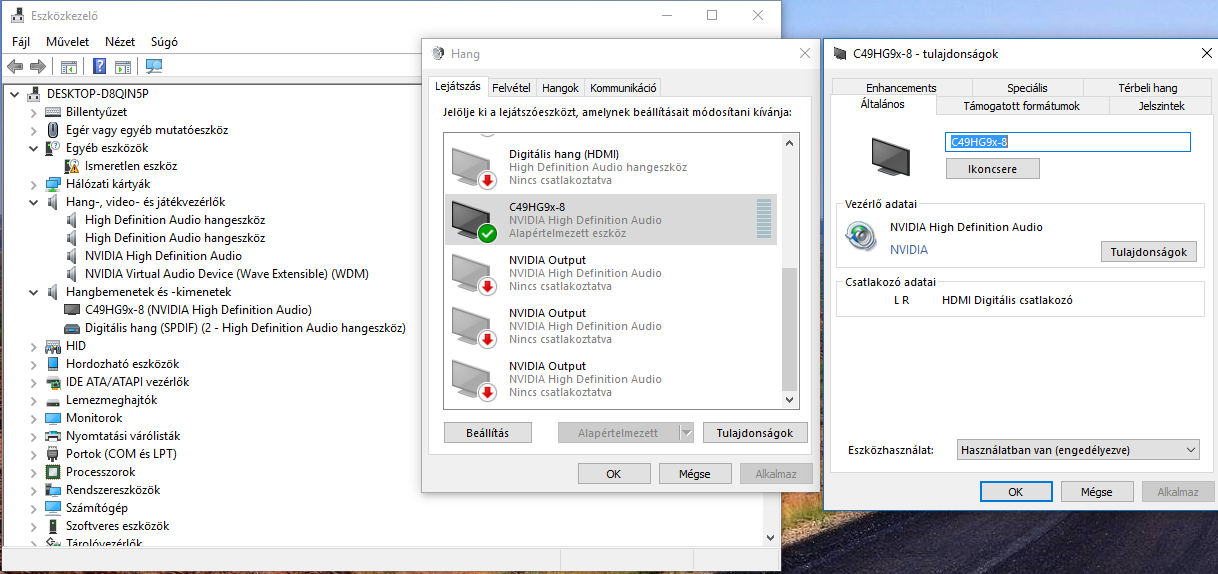This screenshot has width=1218, height=574.
Task: Click the Nyomtatási várólisták printer icon
Action: tap(54, 436)
